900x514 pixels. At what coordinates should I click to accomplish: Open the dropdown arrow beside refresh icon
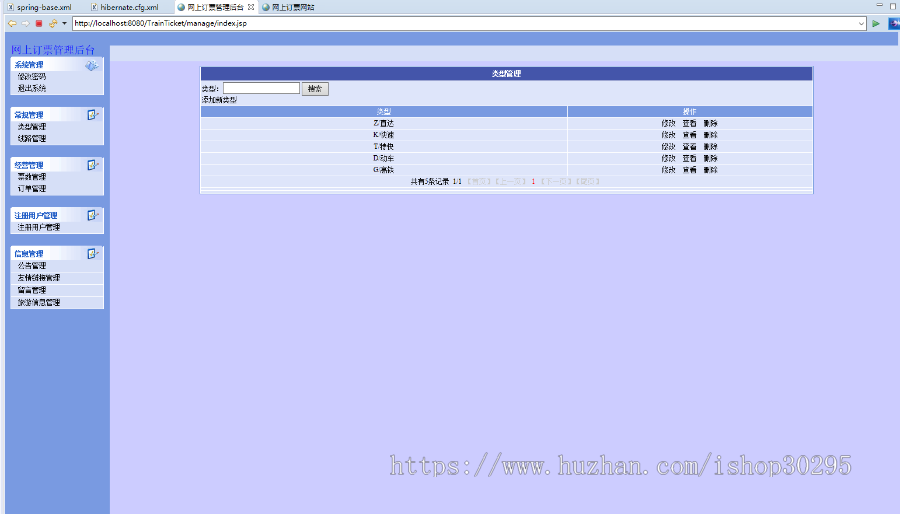click(x=64, y=24)
